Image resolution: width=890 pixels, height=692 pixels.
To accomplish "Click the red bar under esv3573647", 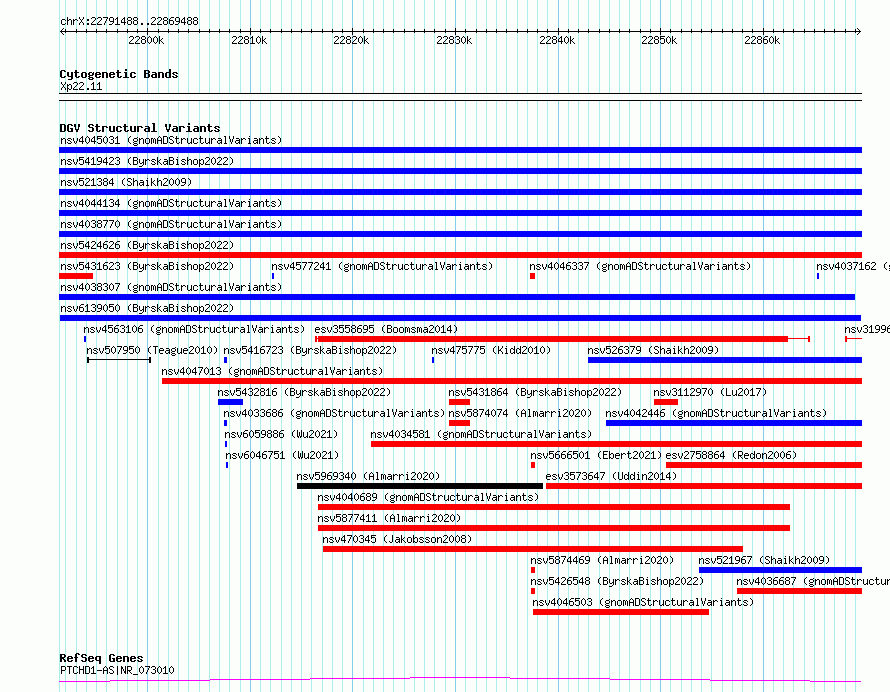I will pyautogui.click(x=704, y=486).
